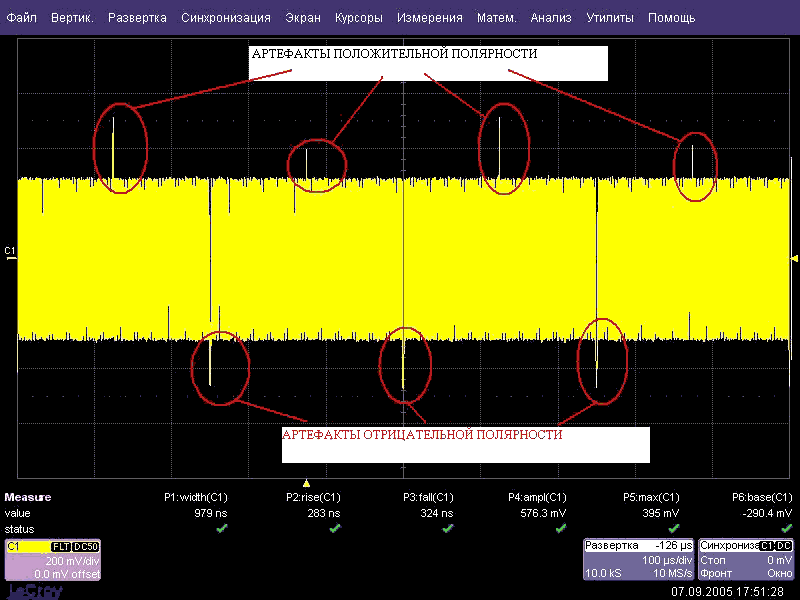This screenshot has width=800, height=600.
Task: Expand the Курсоры menu
Action: coord(358,18)
